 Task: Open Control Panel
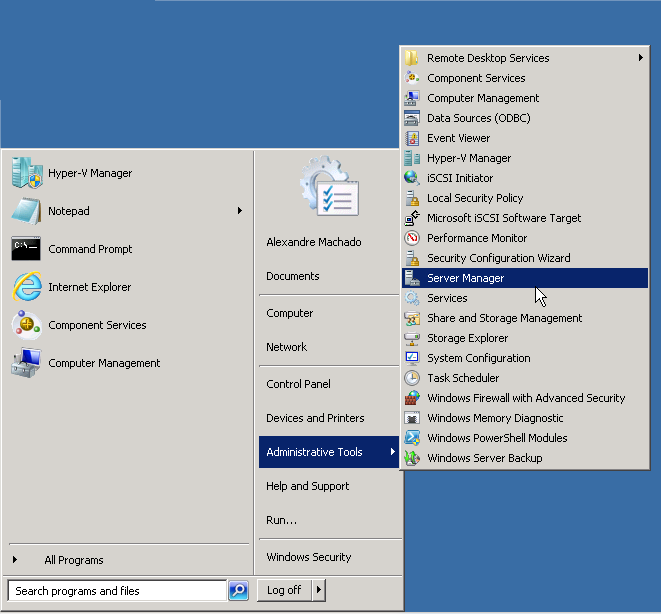(x=298, y=384)
